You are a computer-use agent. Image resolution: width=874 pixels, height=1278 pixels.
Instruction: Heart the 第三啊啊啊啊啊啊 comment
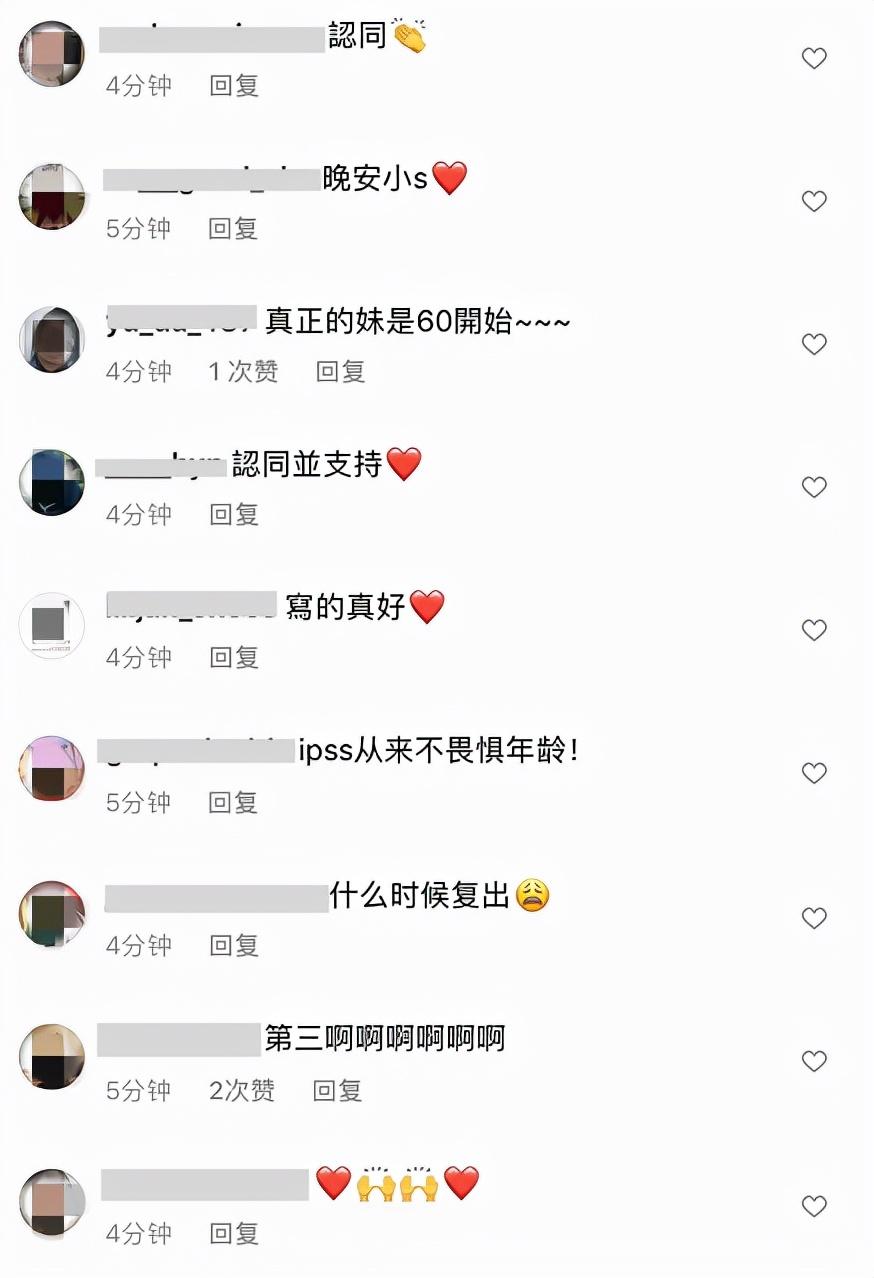814,1061
